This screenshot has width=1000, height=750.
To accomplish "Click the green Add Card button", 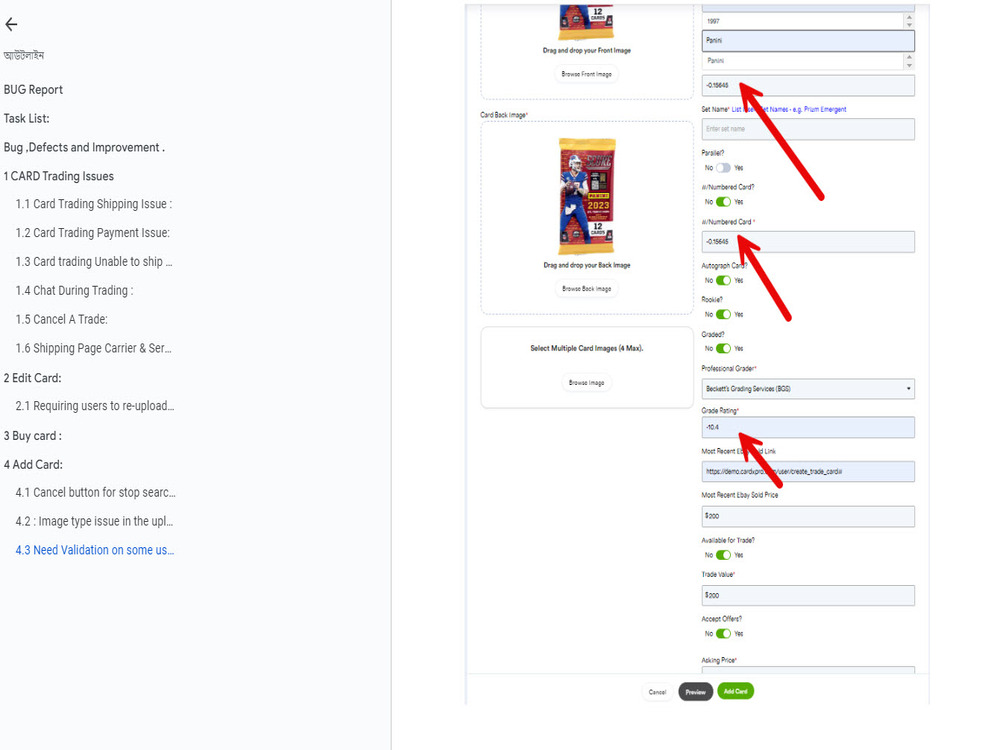I will [x=735, y=691].
